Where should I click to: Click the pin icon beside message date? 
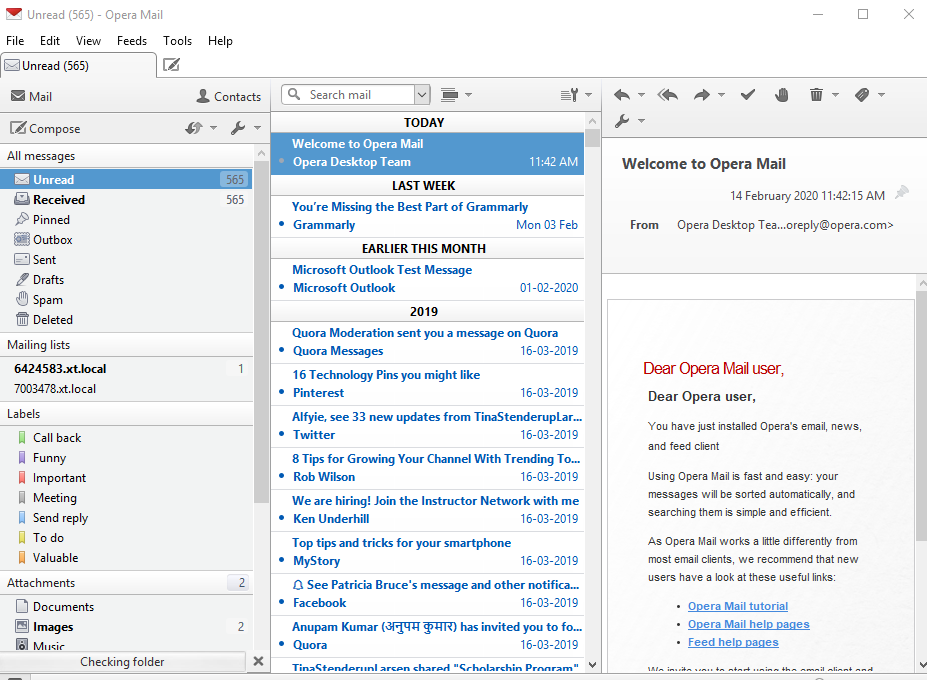[902, 192]
